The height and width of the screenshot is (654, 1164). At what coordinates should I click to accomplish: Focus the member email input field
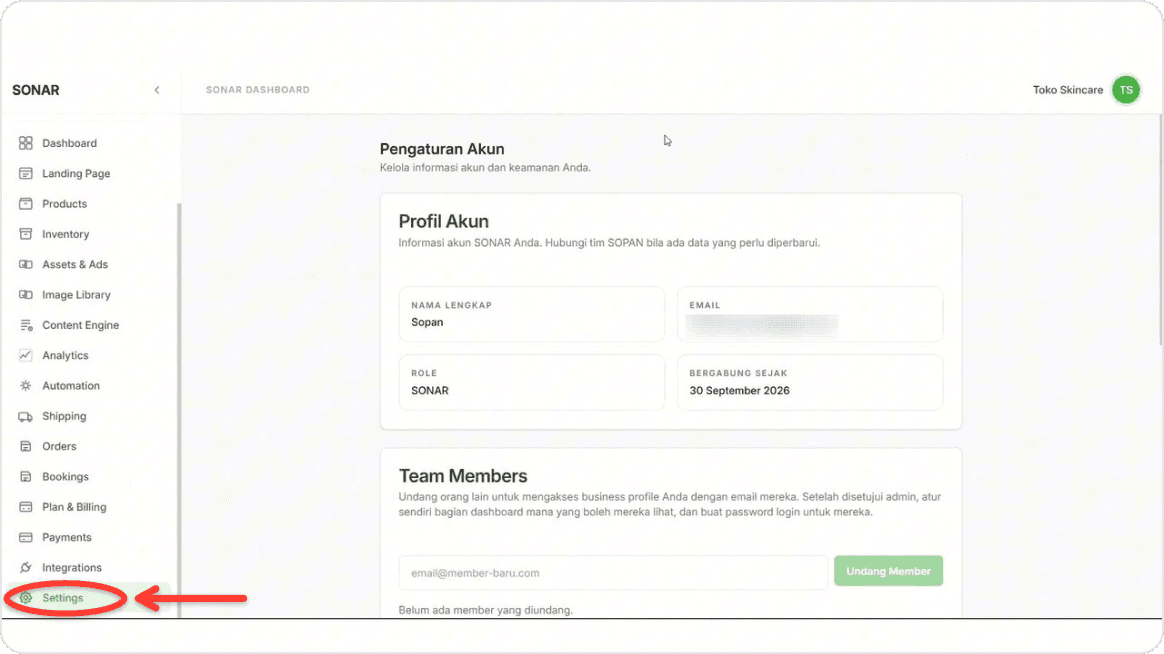[x=613, y=572]
